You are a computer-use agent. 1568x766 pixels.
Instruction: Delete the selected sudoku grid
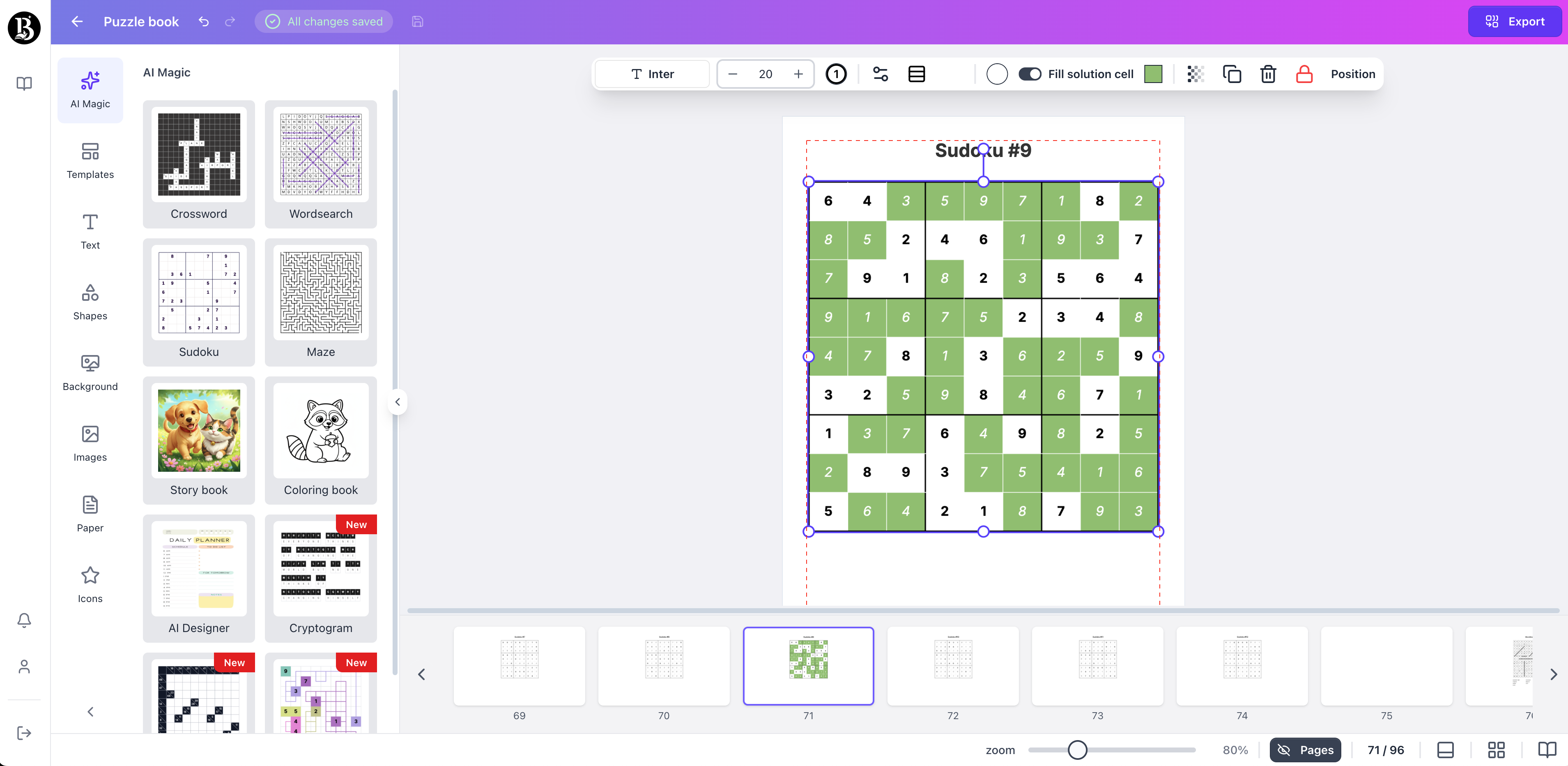(x=1268, y=74)
